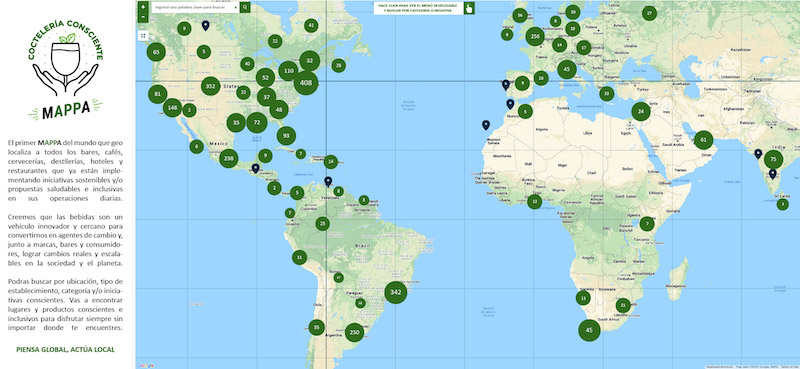Image resolution: width=800 pixels, height=369 pixels.
Task: Click the location pin near the Canary Islands
Action: point(486,125)
